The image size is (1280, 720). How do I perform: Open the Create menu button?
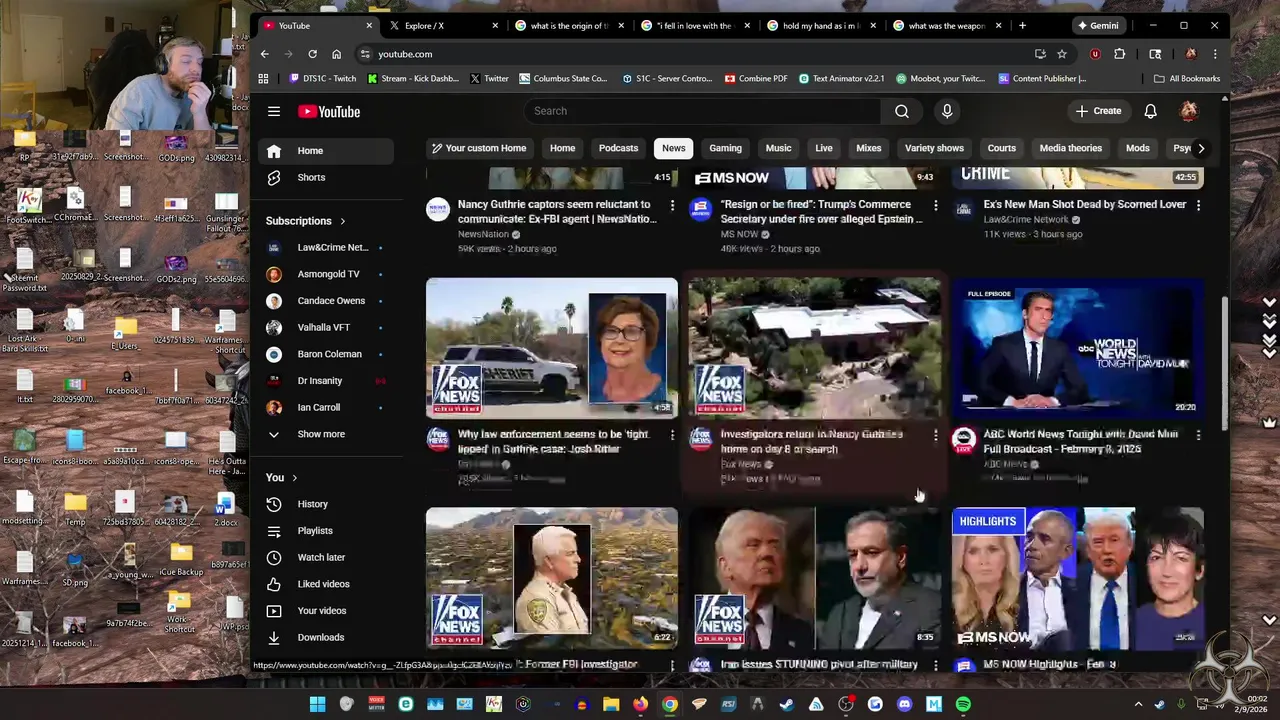click(1098, 111)
